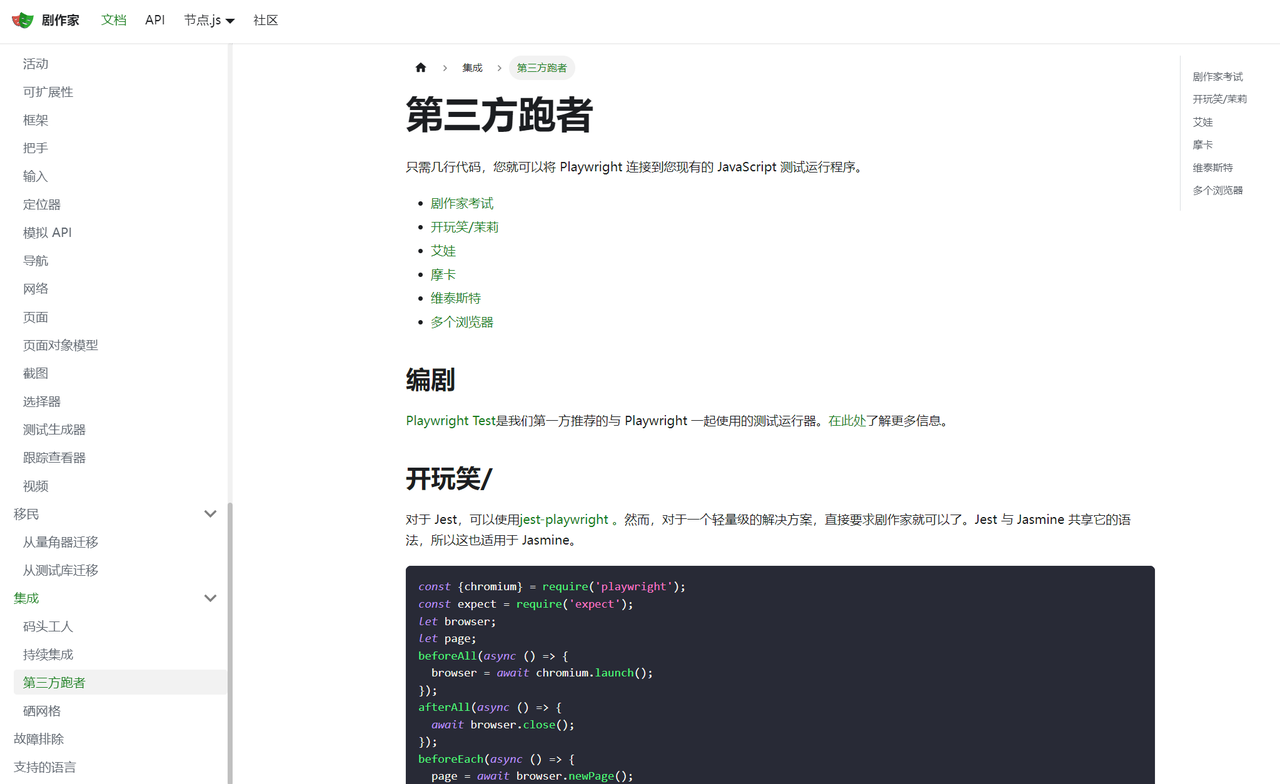The height and width of the screenshot is (784, 1280).
Task: Follow the 维泰斯特 link in the bullet list
Action: [456, 298]
